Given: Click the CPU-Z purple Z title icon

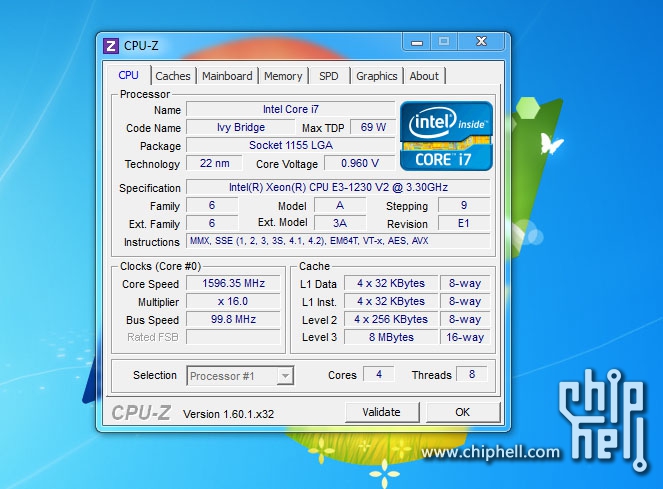Looking at the screenshot, I should pyautogui.click(x=111, y=46).
